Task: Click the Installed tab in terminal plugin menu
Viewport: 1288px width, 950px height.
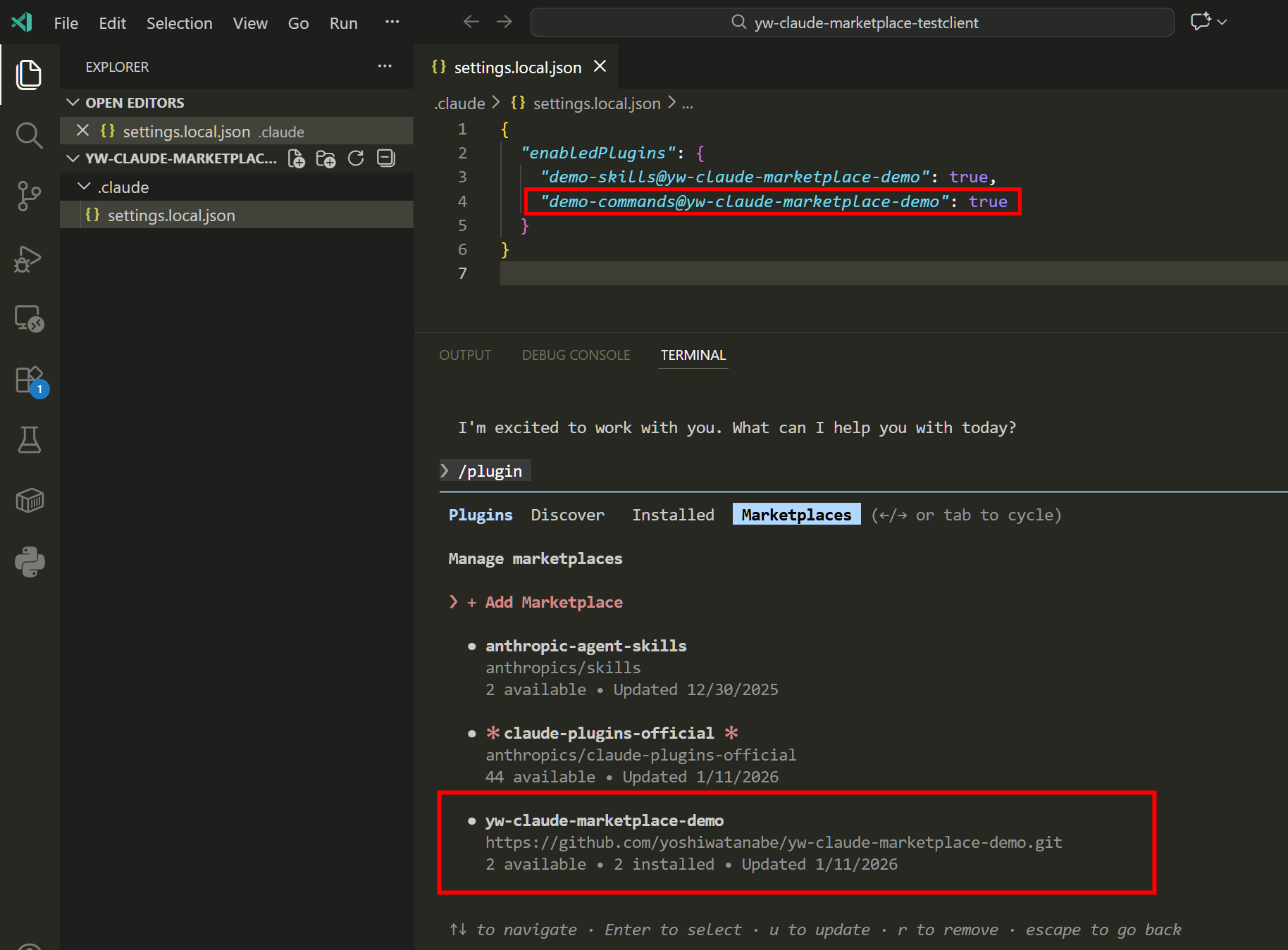Action: coord(673,515)
